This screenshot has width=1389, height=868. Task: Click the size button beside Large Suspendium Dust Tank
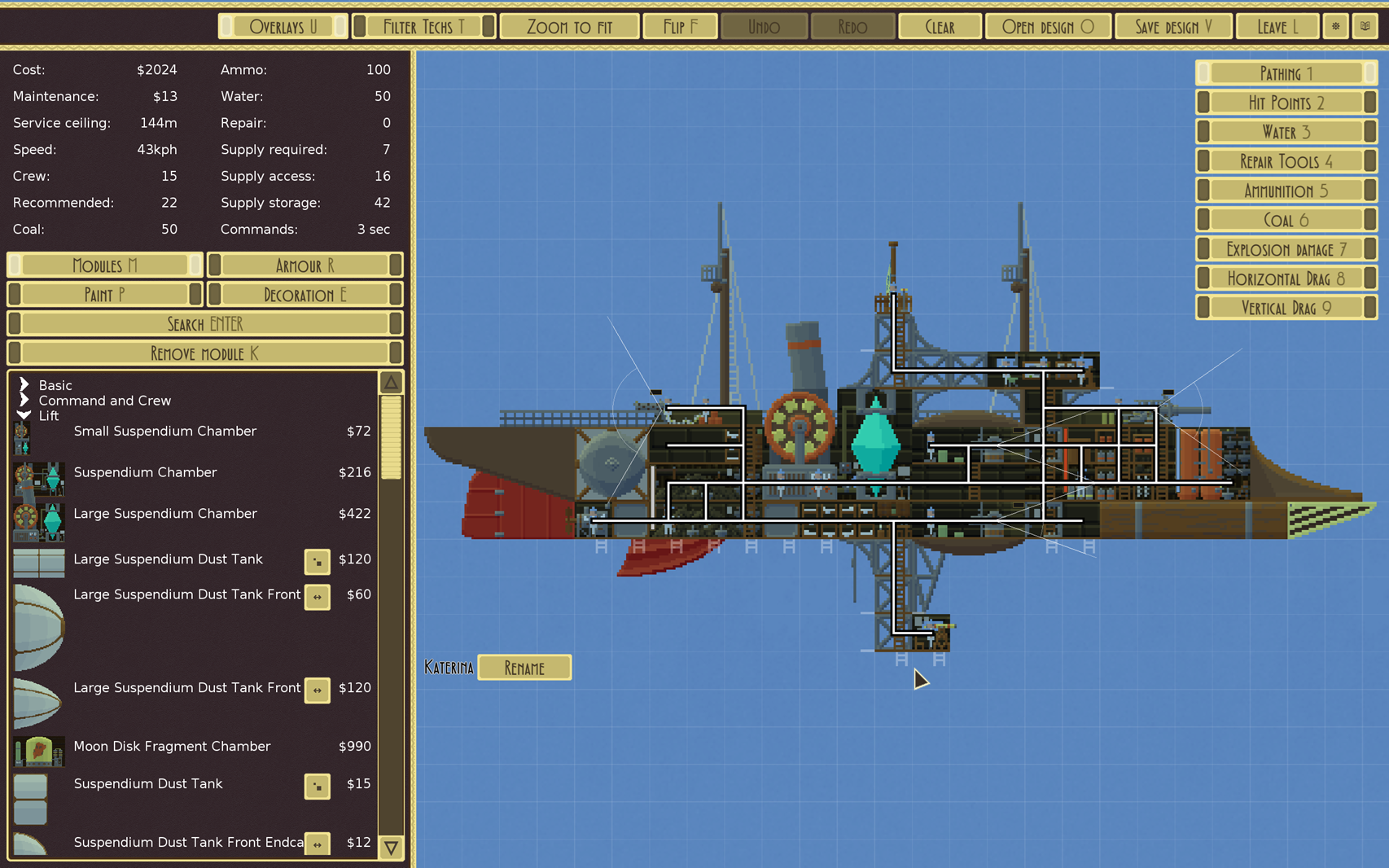[x=318, y=561]
